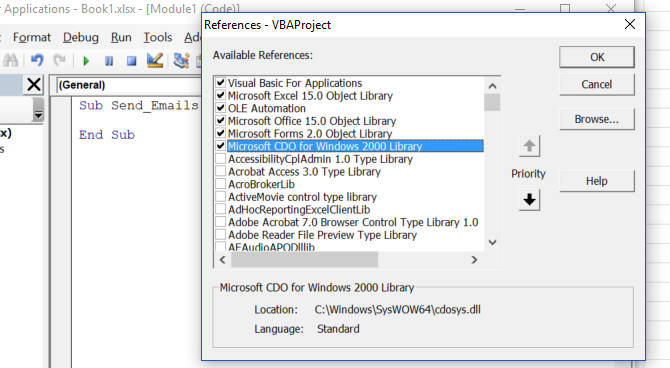Viewport: 670px width, 368px height.
Task: Uncheck Microsoft Forms 2.0 Object Library
Action: pyautogui.click(x=220, y=133)
